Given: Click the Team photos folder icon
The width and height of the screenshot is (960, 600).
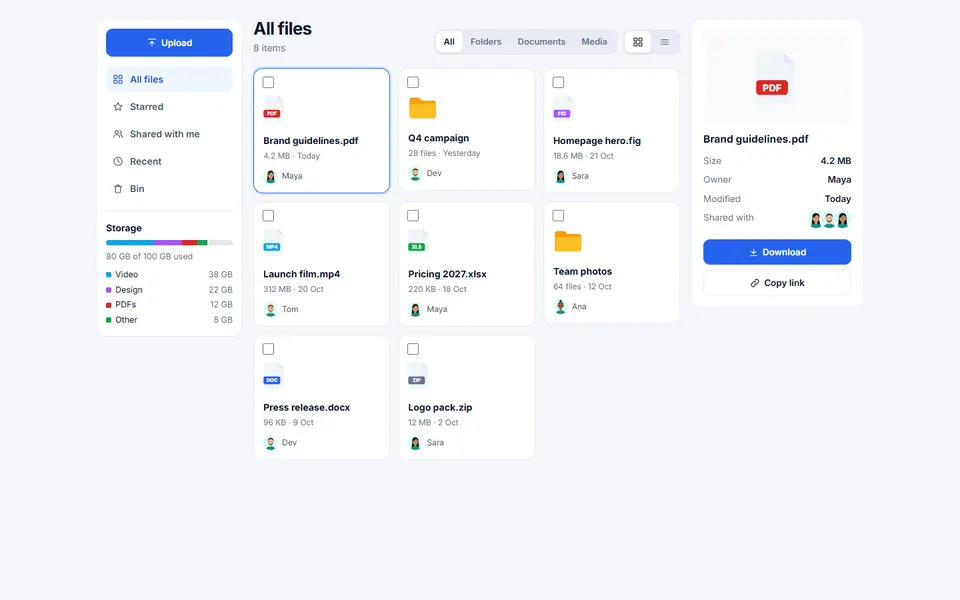Looking at the screenshot, I should 568,241.
